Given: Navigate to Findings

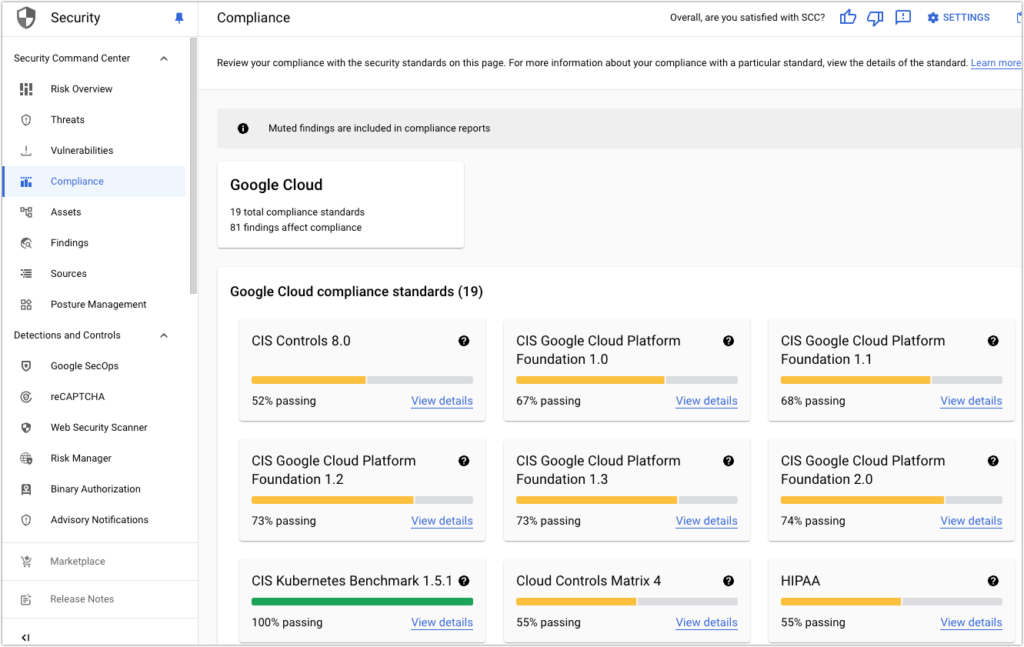Looking at the screenshot, I should pyautogui.click(x=69, y=243).
